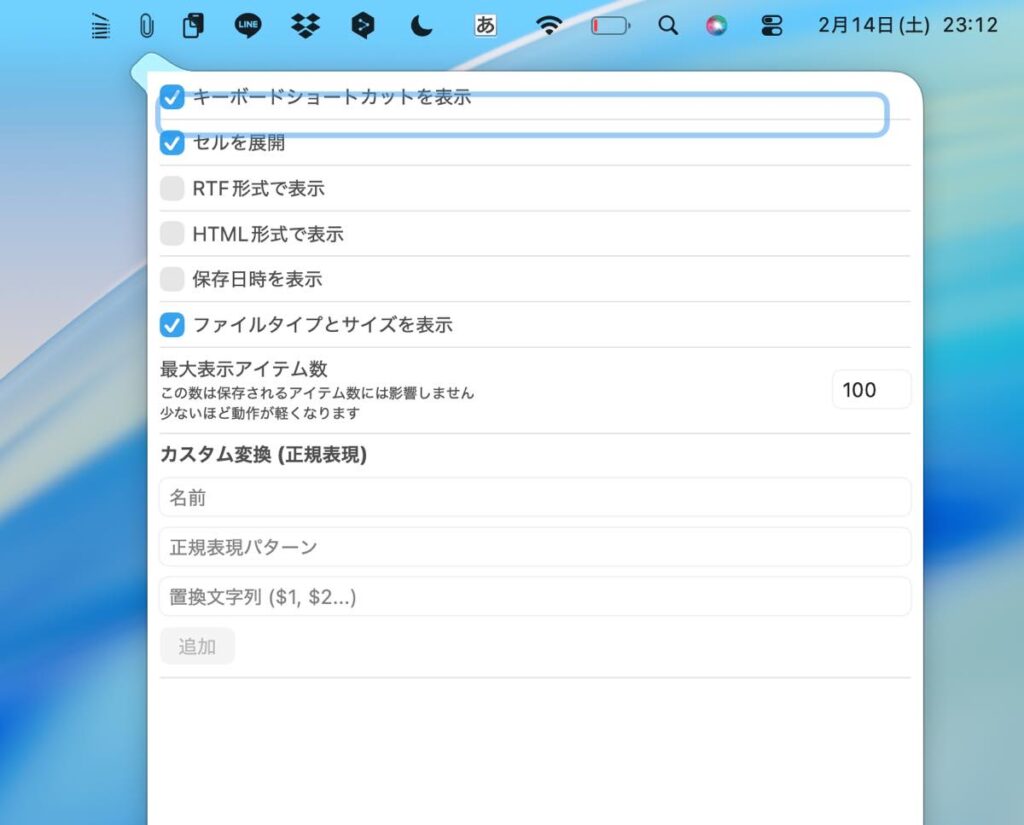Open the Dropbox menu bar icon
Viewport: 1024px width, 825px height.
305,26
